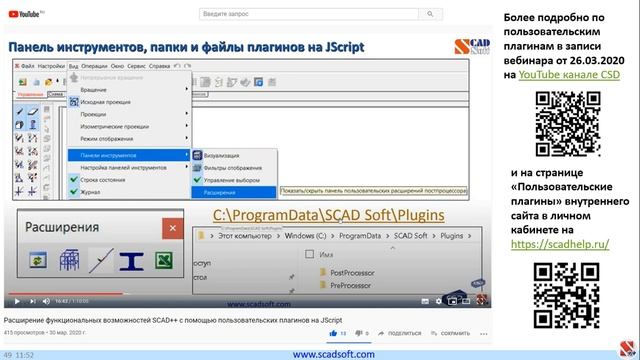Viewport: 640px width, 360px height.
Task: Click the refresh window icon in Расширения panel
Action: pyautogui.click(x=38, y=260)
